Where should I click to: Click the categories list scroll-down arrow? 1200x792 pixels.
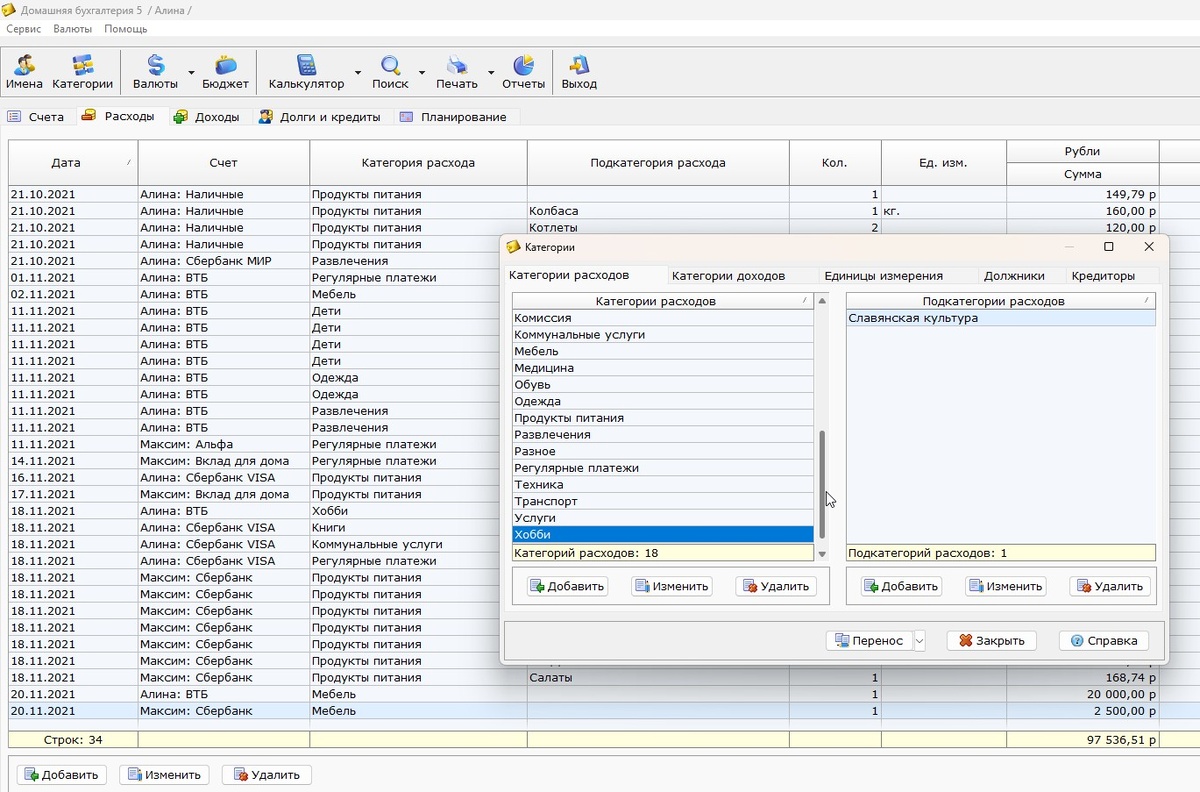[822, 554]
